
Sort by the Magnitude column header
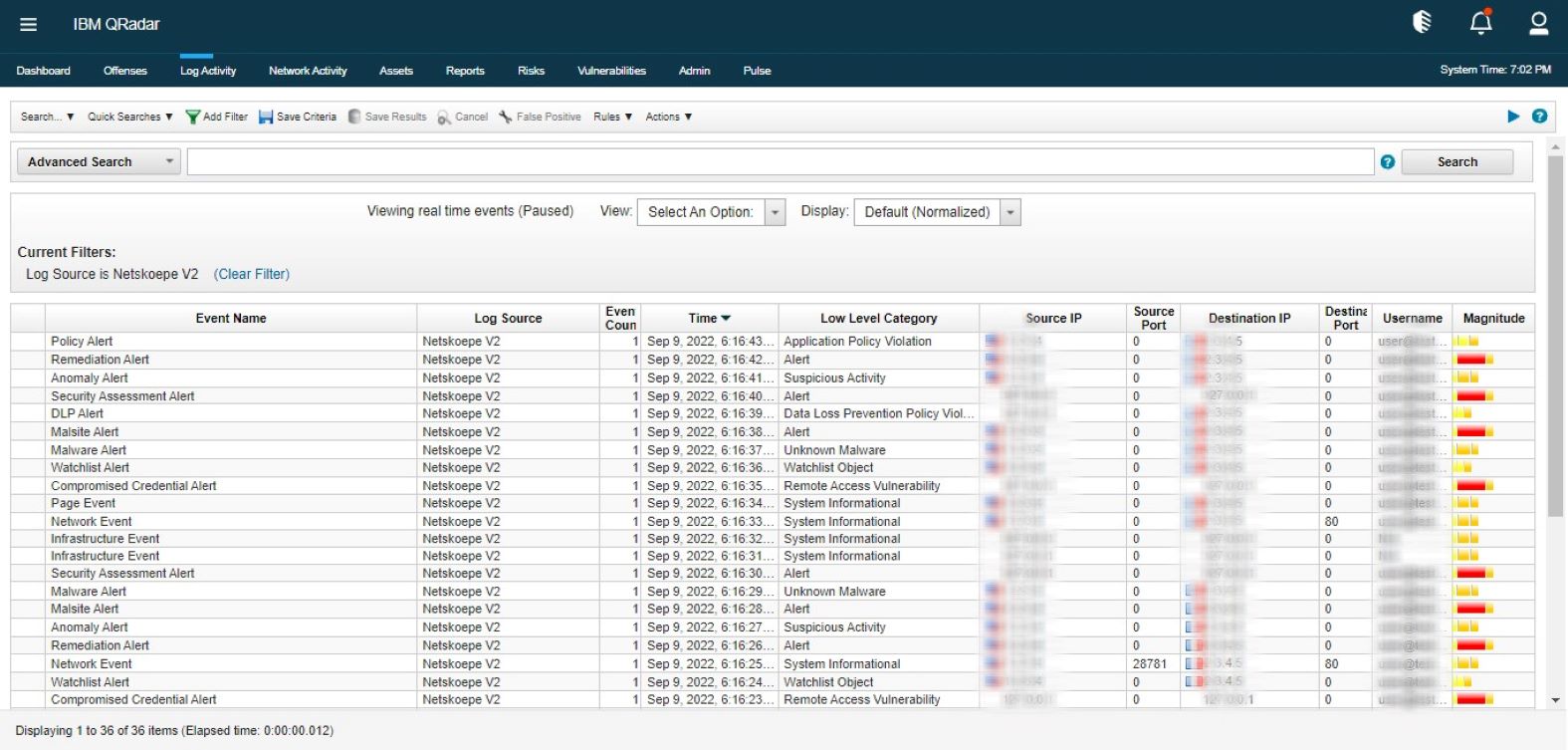tap(1493, 318)
